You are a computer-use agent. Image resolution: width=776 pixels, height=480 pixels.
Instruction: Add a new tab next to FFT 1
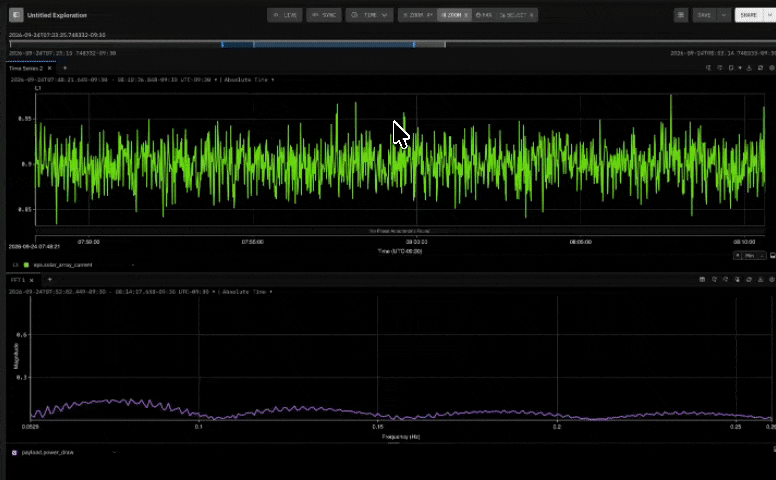point(49,280)
